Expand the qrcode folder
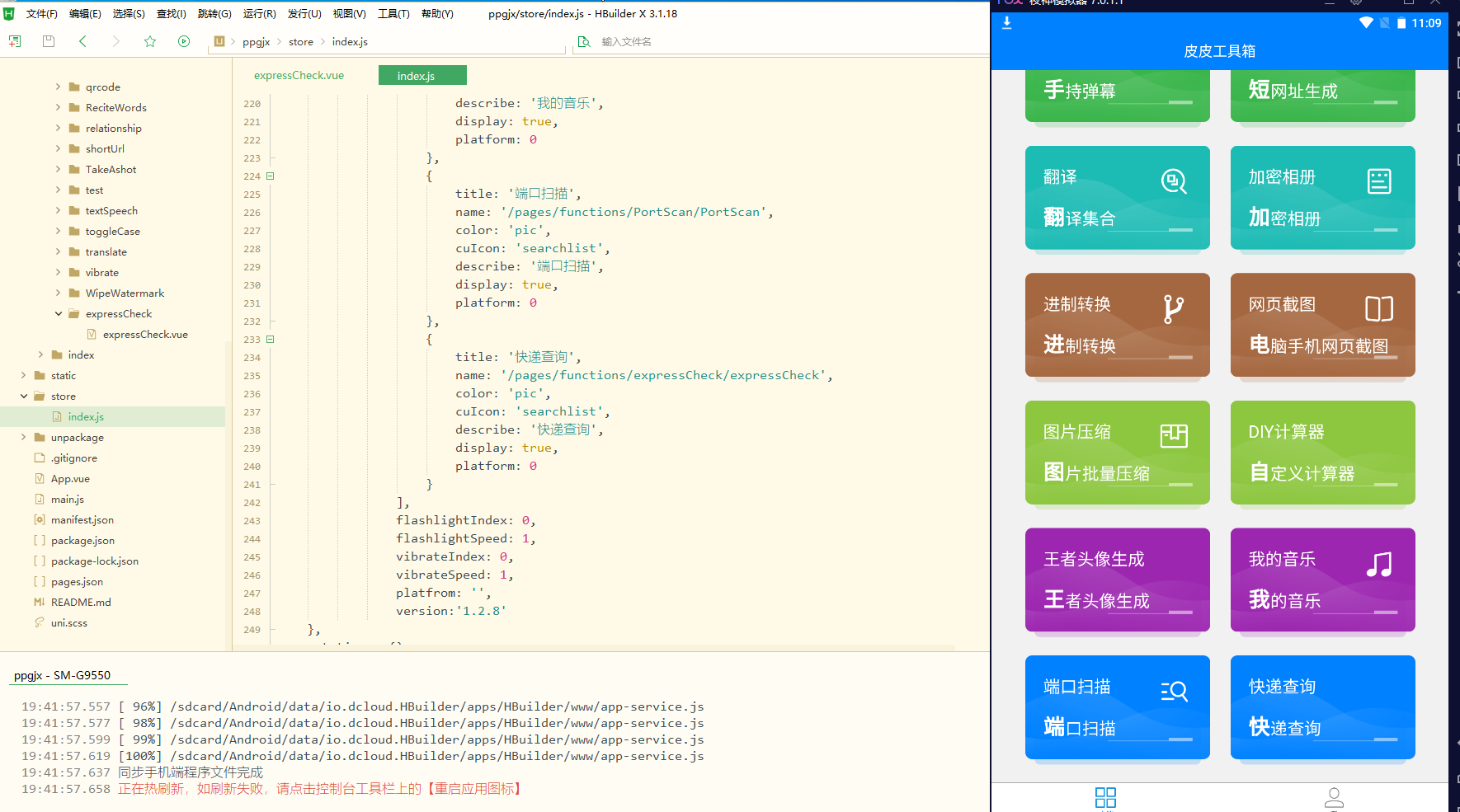Image resolution: width=1460 pixels, height=812 pixels. tap(58, 87)
